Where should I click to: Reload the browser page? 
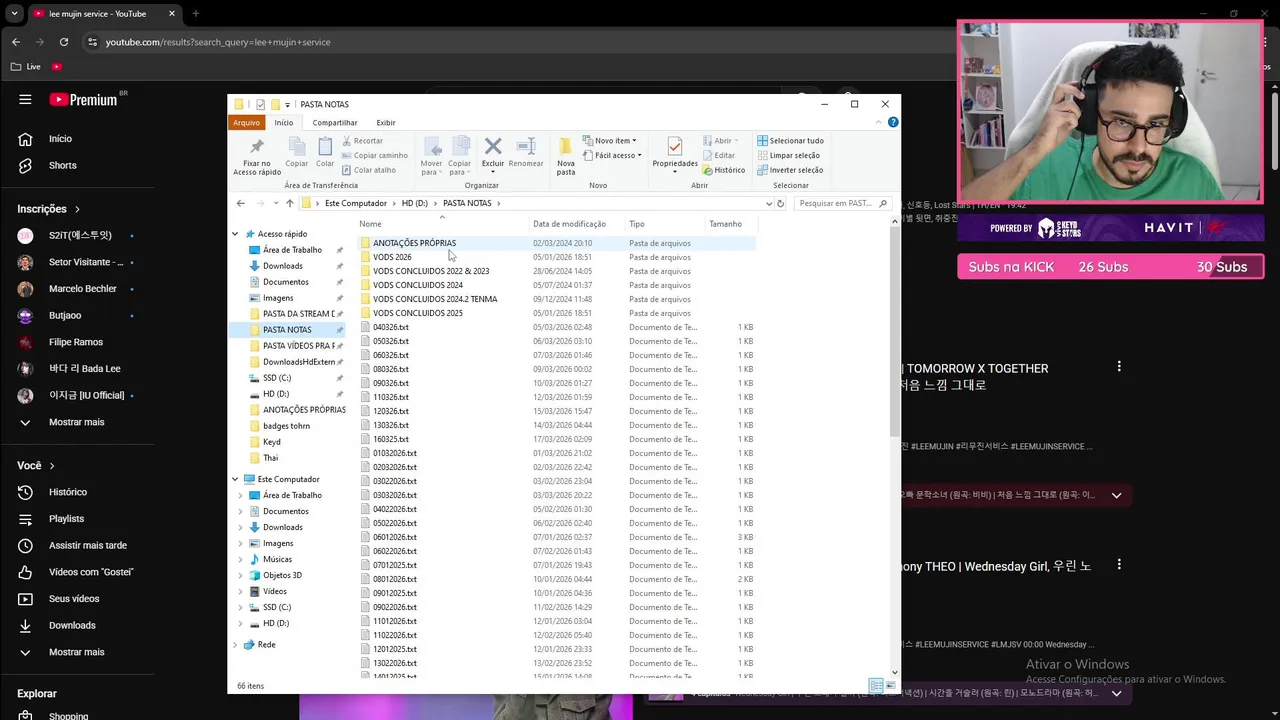click(64, 42)
